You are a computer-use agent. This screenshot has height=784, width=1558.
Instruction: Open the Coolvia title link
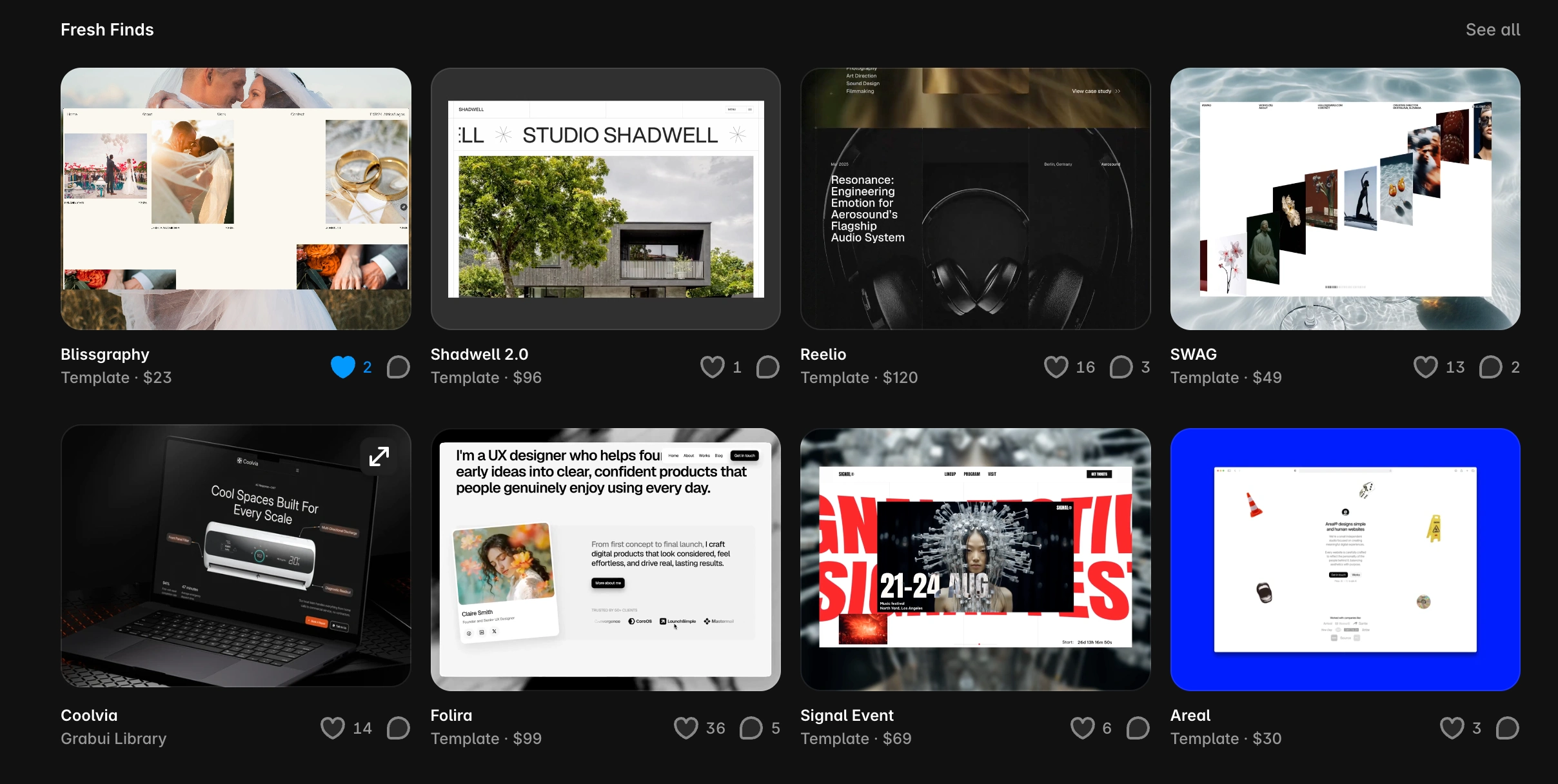pos(89,716)
